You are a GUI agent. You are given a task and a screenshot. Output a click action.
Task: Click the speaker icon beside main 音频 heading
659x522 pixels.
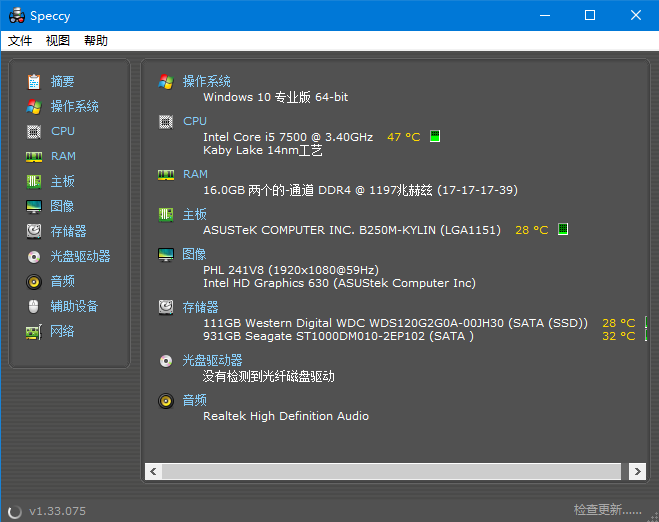166,401
